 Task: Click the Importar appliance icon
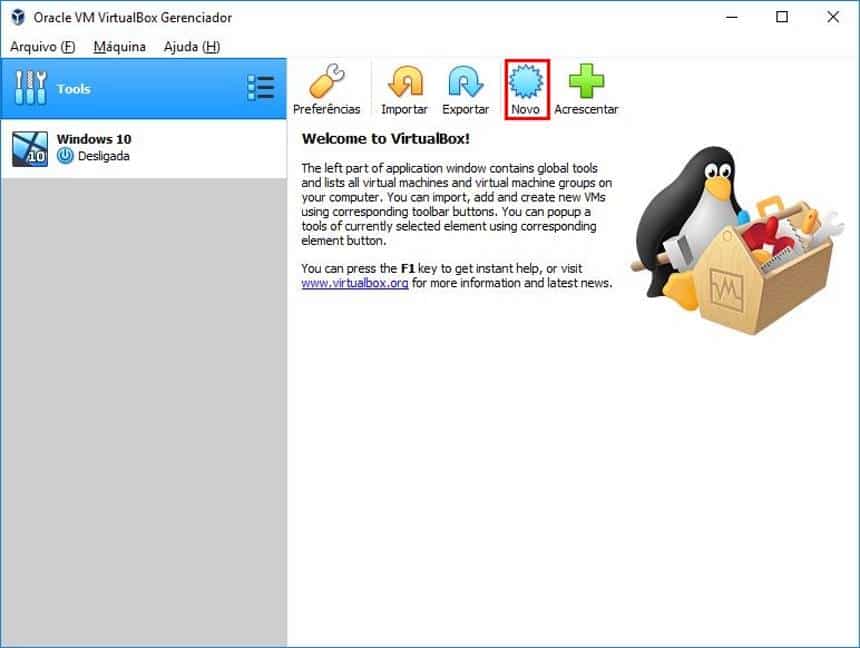point(404,89)
